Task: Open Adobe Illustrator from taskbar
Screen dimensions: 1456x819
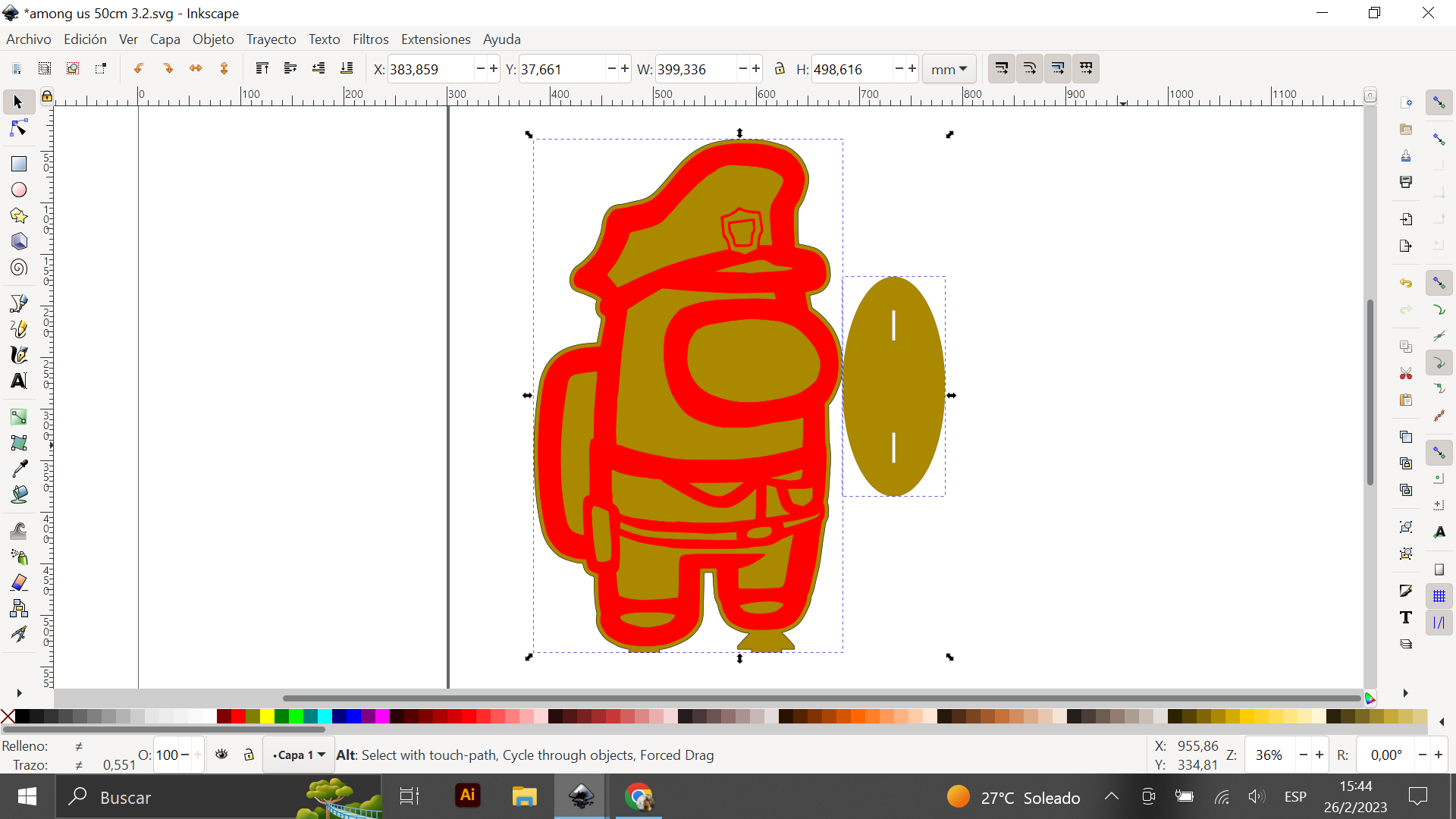Action: (x=468, y=796)
